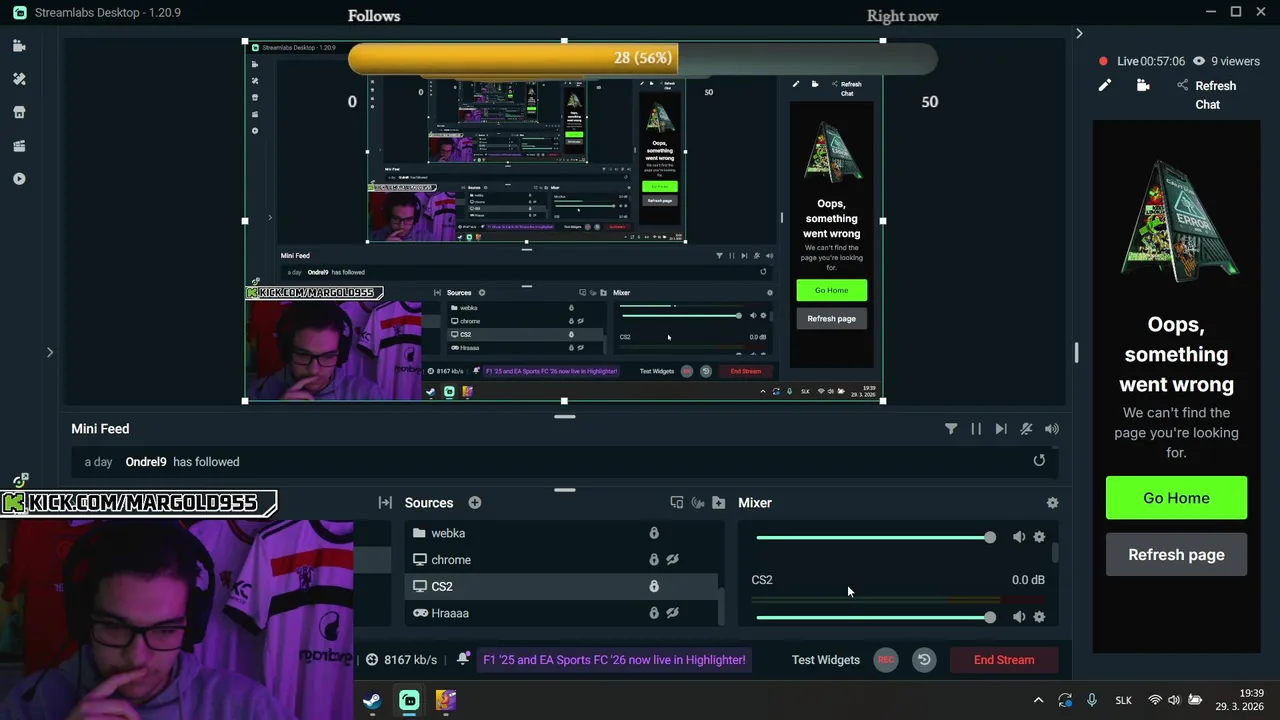Click End Stream
The height and width of the screenshot is (720, 1280).
click(x=1004, y=660)
